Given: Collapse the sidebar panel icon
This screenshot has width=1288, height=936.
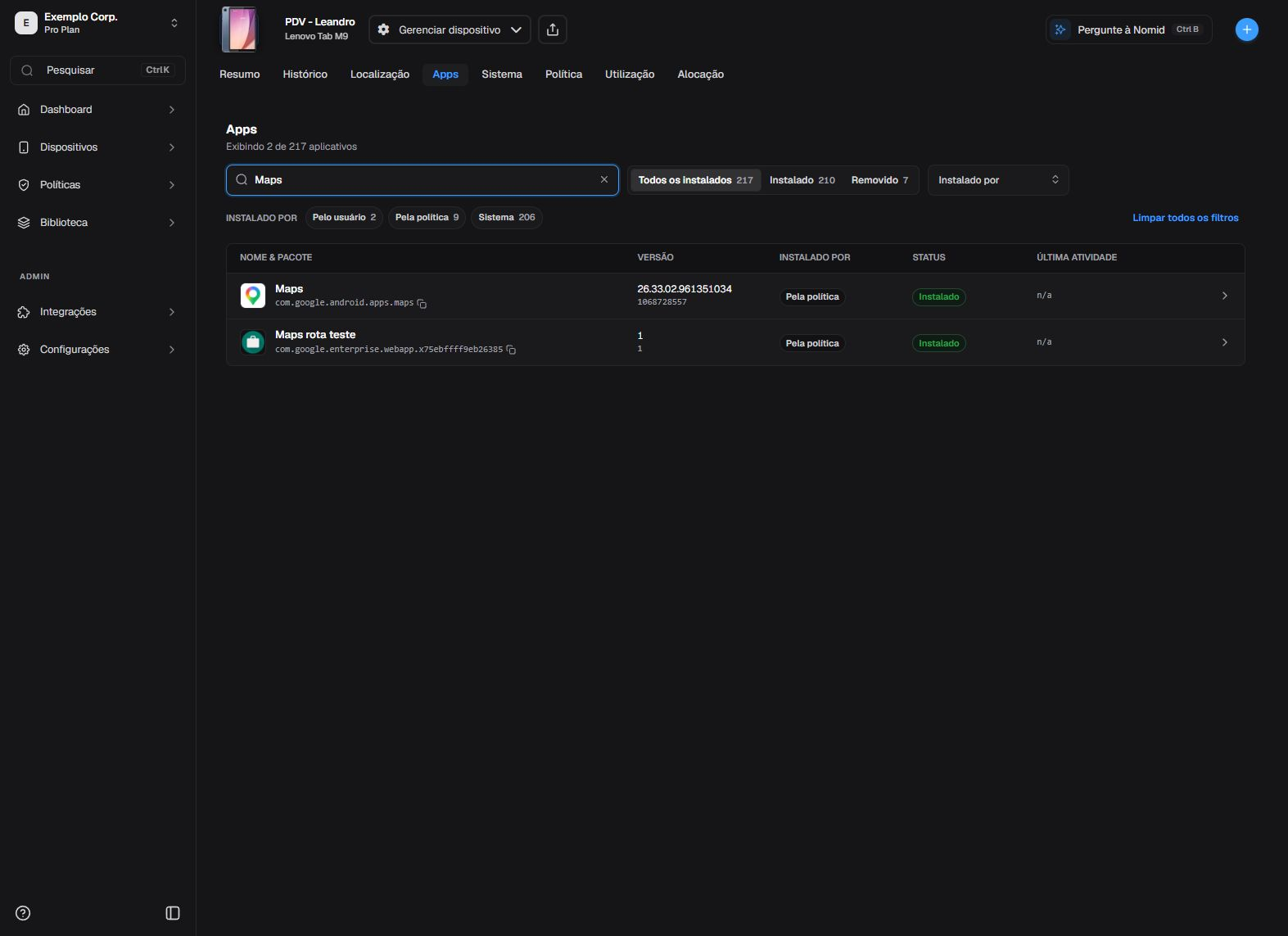Looking at the screenshot, I should point(173,913).
